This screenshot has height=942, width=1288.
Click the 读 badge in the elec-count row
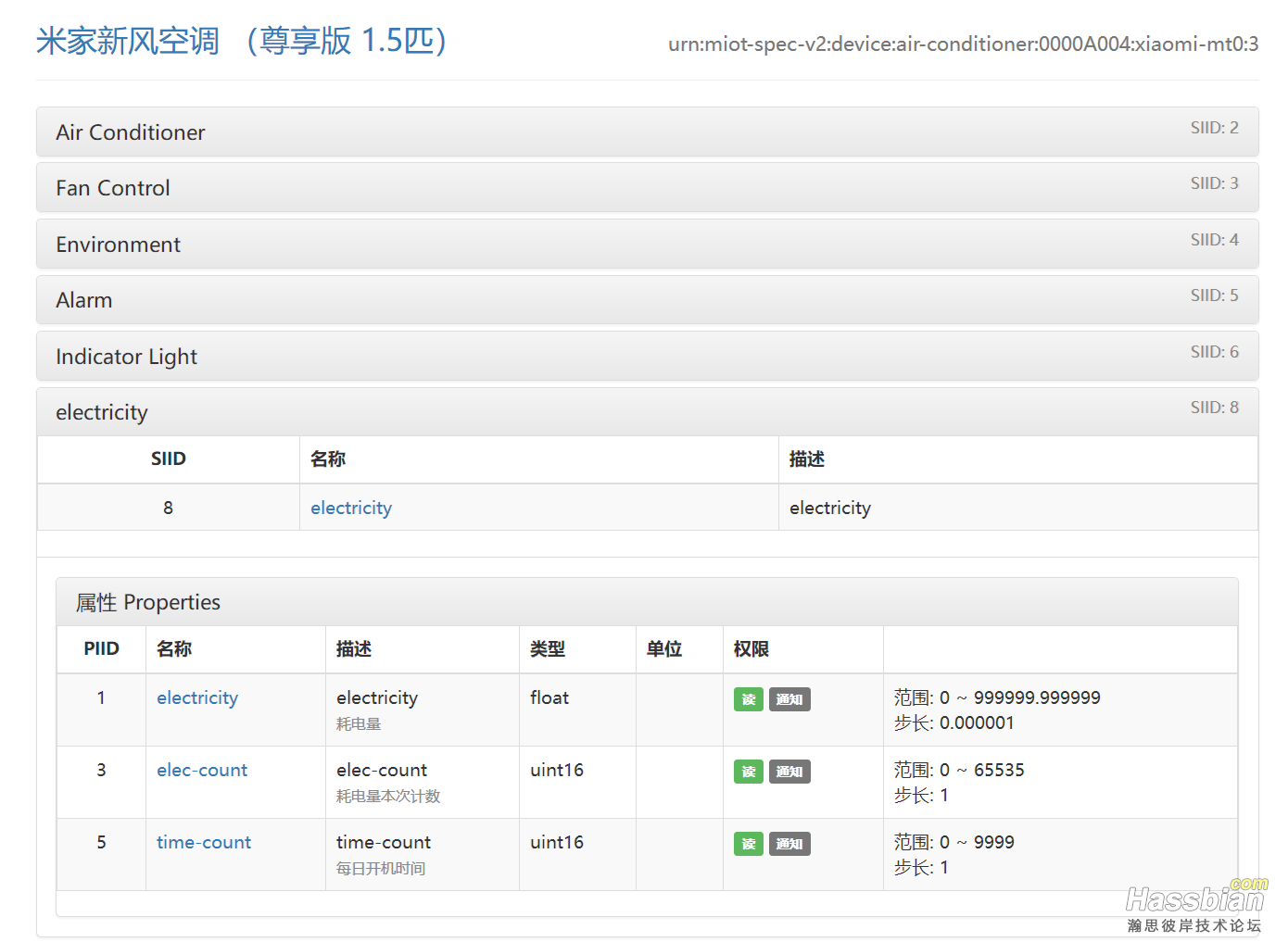pos(749,772)
